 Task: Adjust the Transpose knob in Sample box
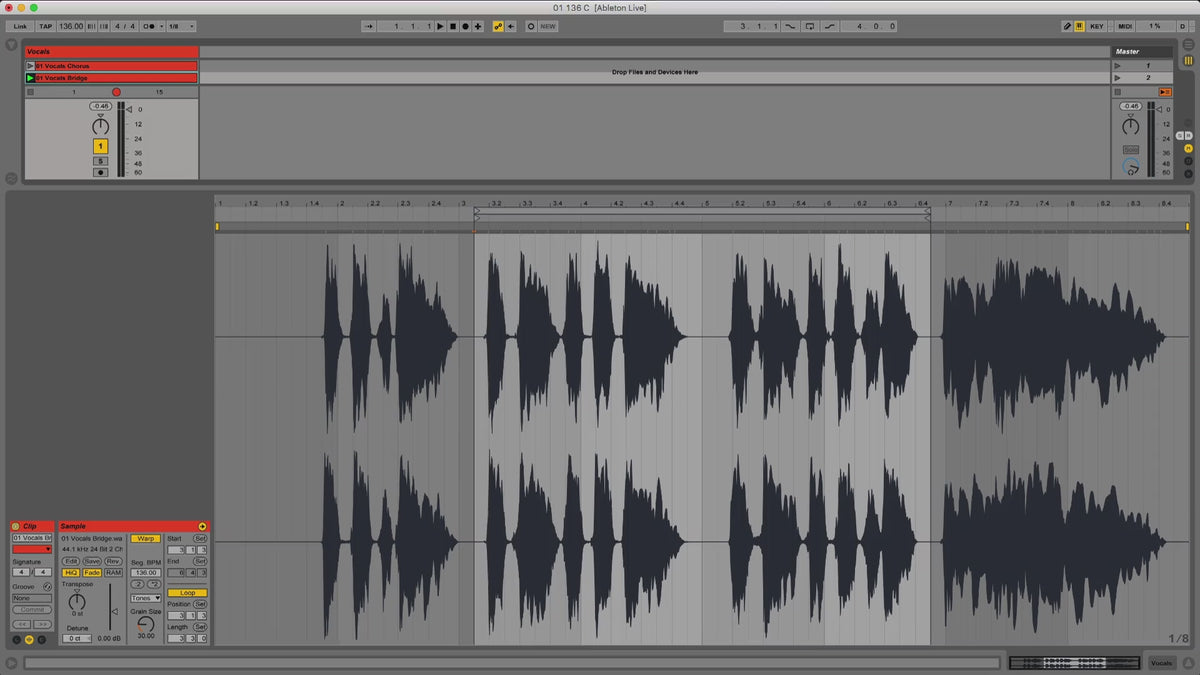77,601
